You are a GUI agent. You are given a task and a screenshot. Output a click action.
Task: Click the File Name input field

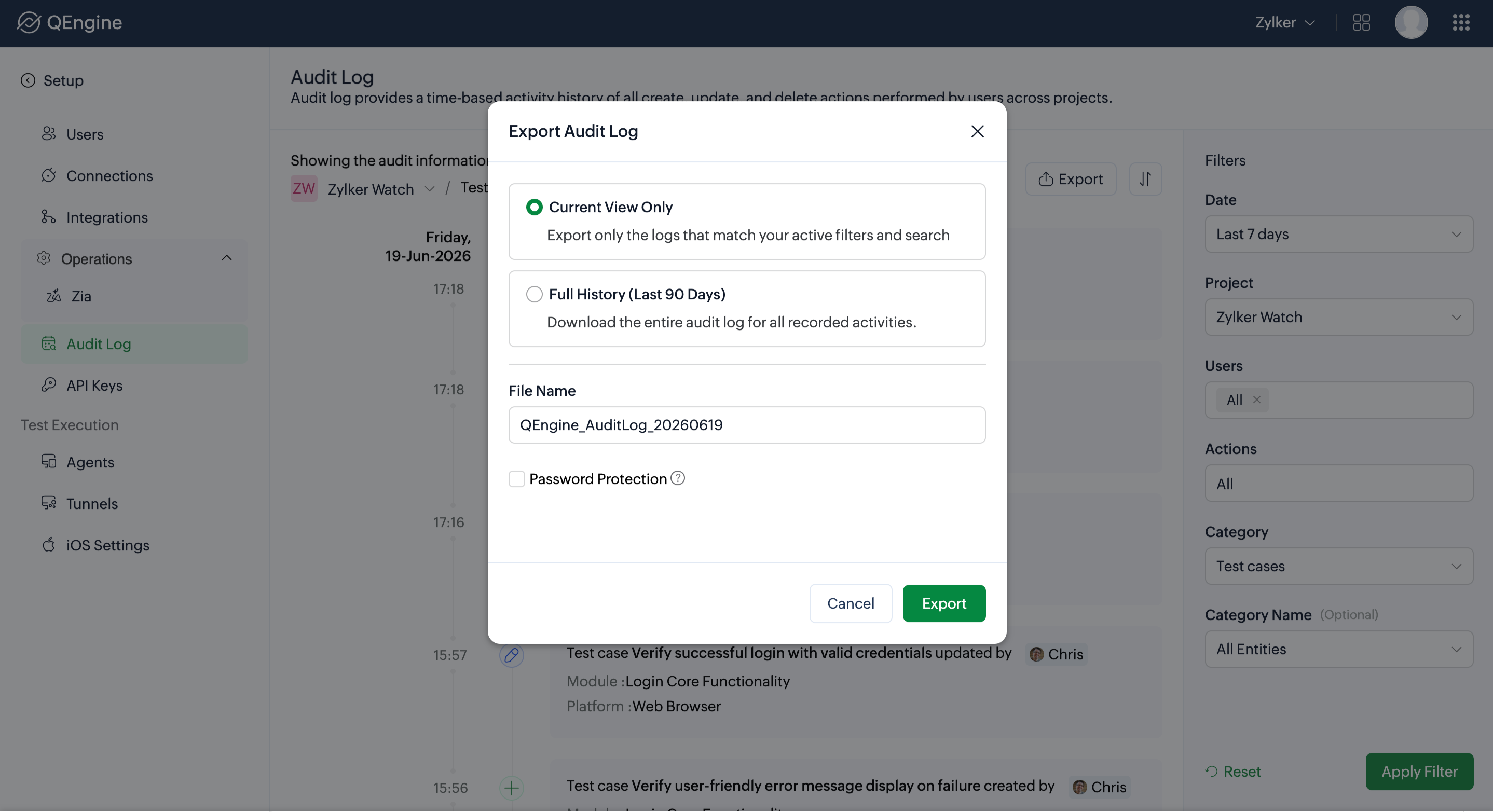[746, 425]
